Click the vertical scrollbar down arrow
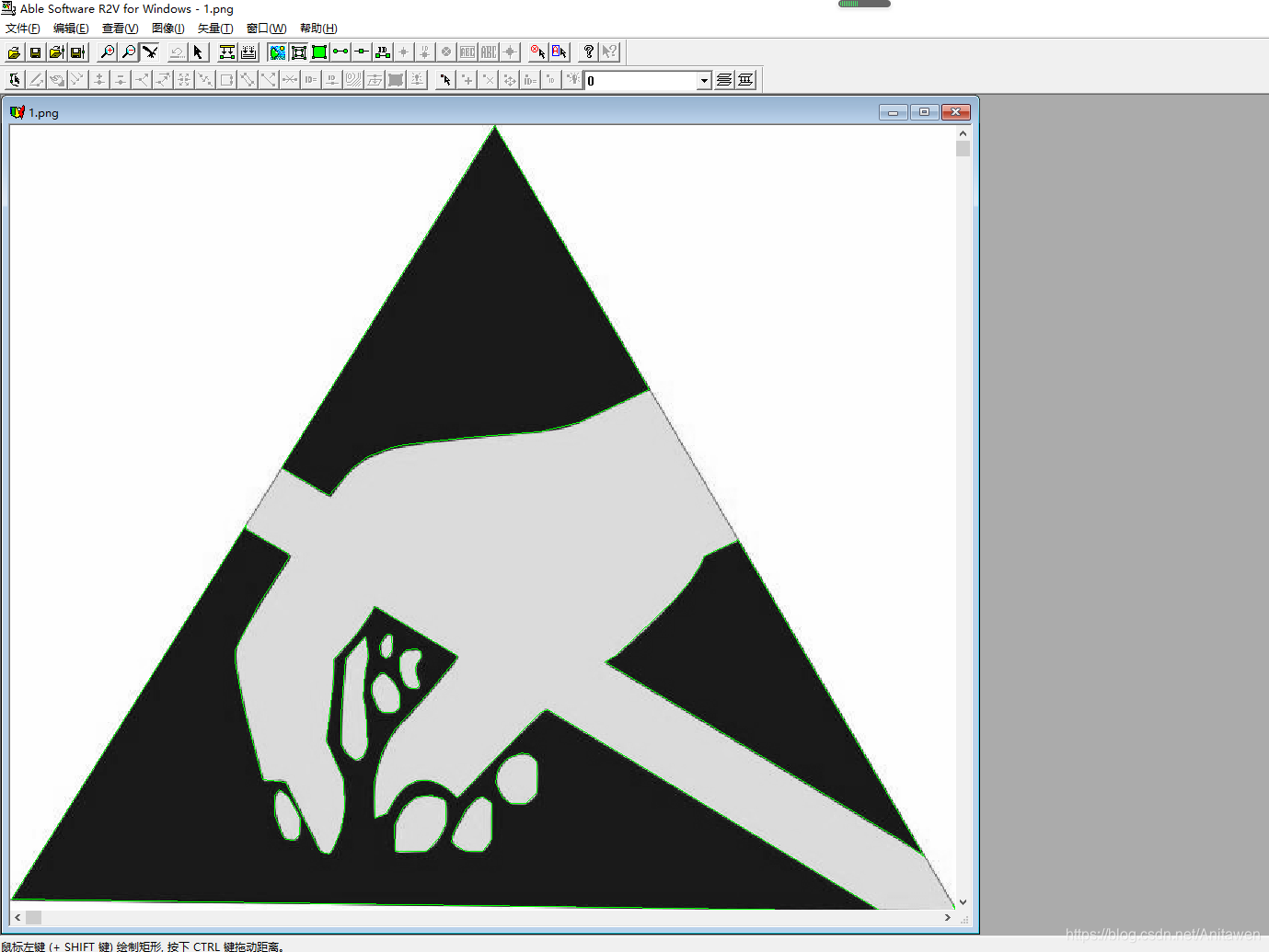 tap(963, 902)
